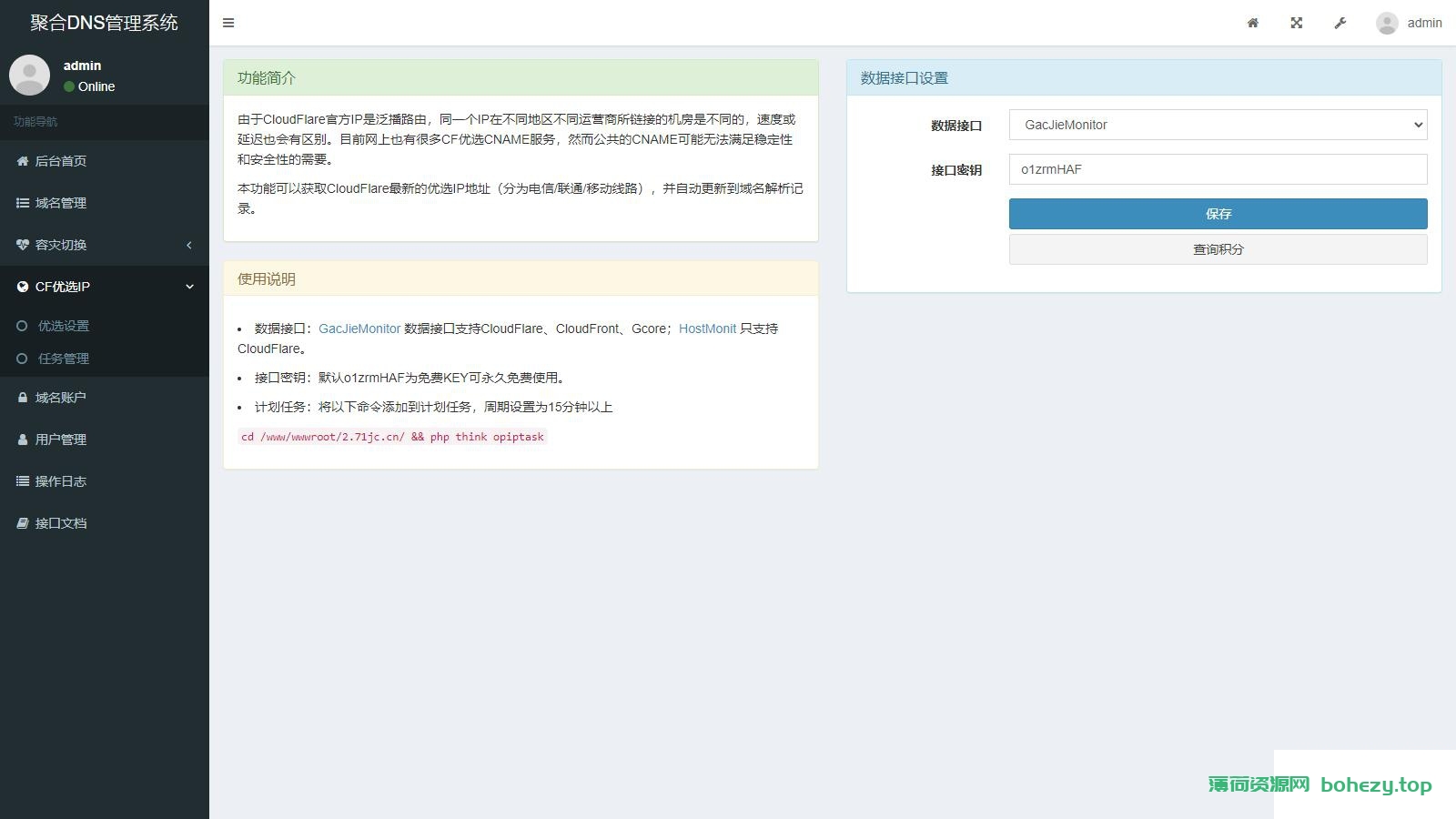Image resolution: width=1456 pixels, height=819 pixels.
Task: Focus the 接口密钥 input field
Action: (1218, 169)
